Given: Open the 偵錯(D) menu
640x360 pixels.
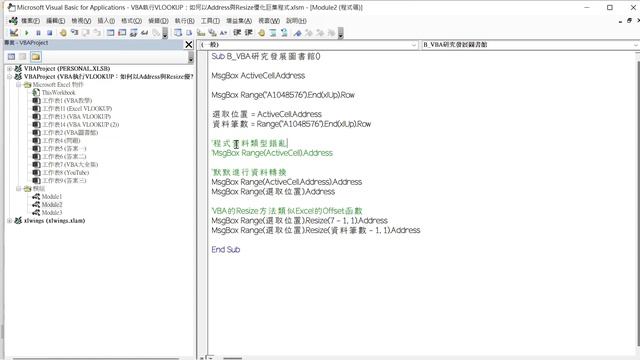Looking at the screenshot, I should point(158,21).
